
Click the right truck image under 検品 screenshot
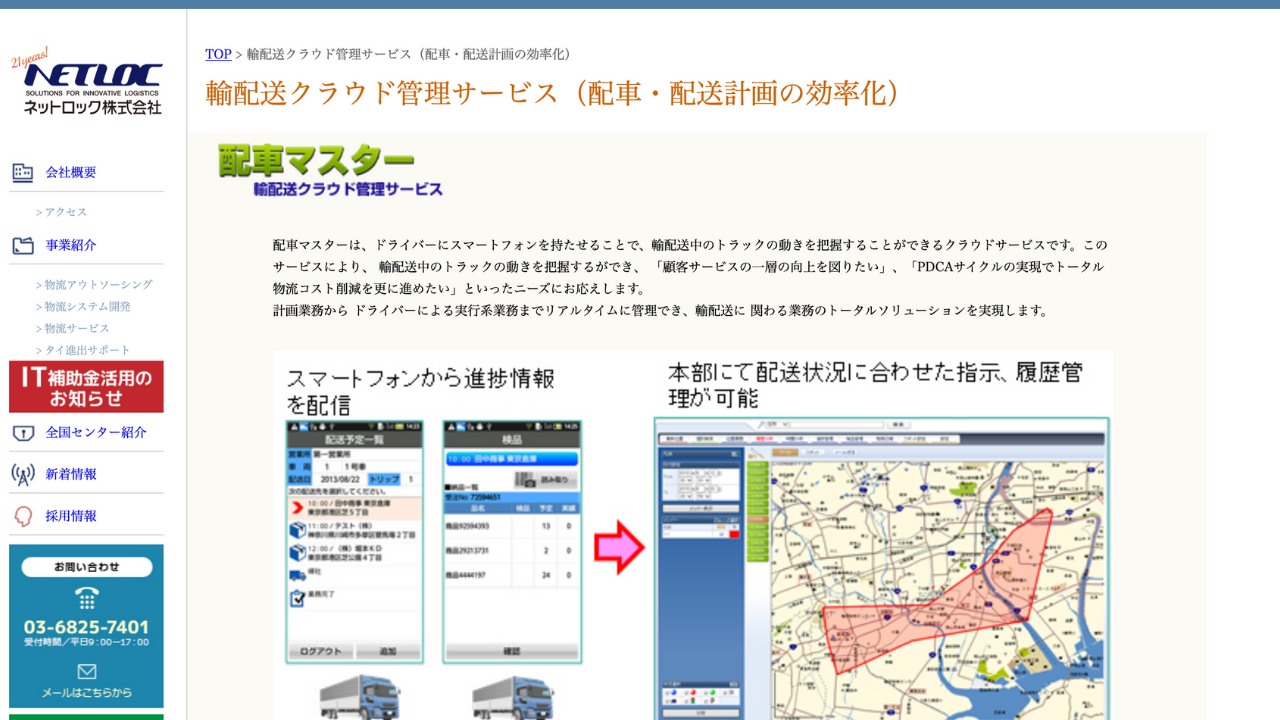coord(513,697)
